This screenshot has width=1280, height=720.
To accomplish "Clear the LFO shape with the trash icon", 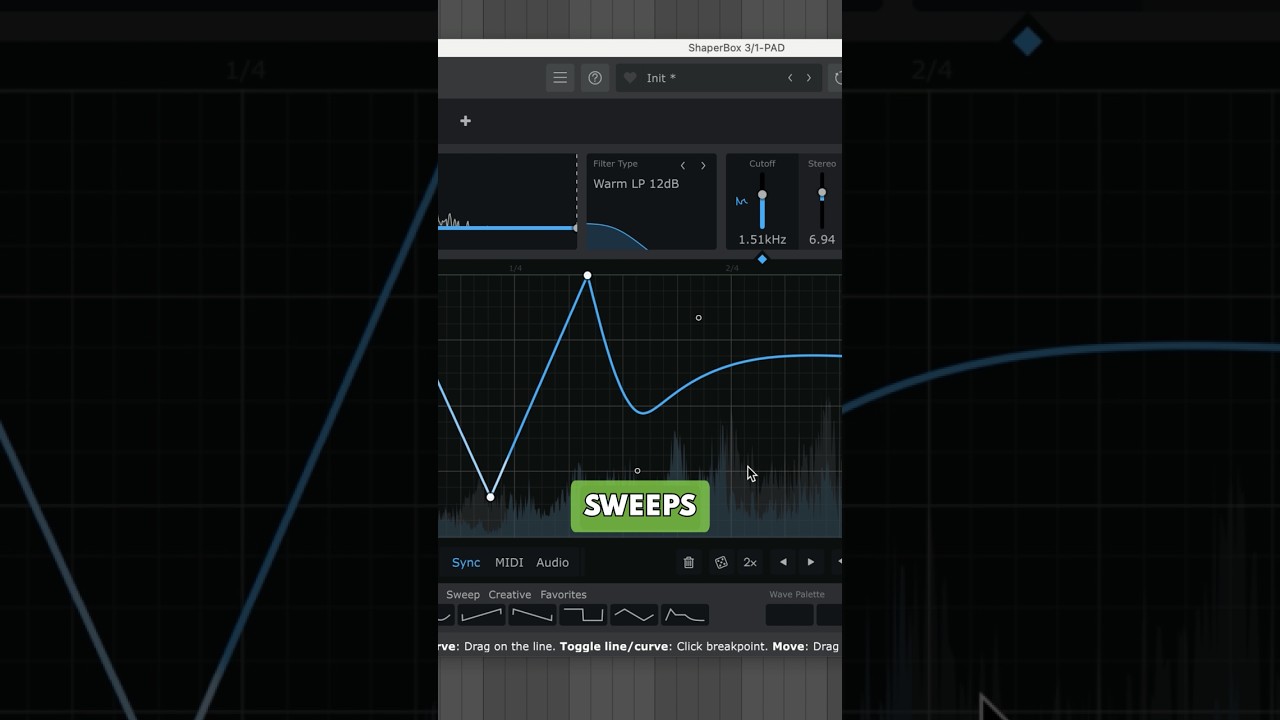I will (x=688, y=563).
